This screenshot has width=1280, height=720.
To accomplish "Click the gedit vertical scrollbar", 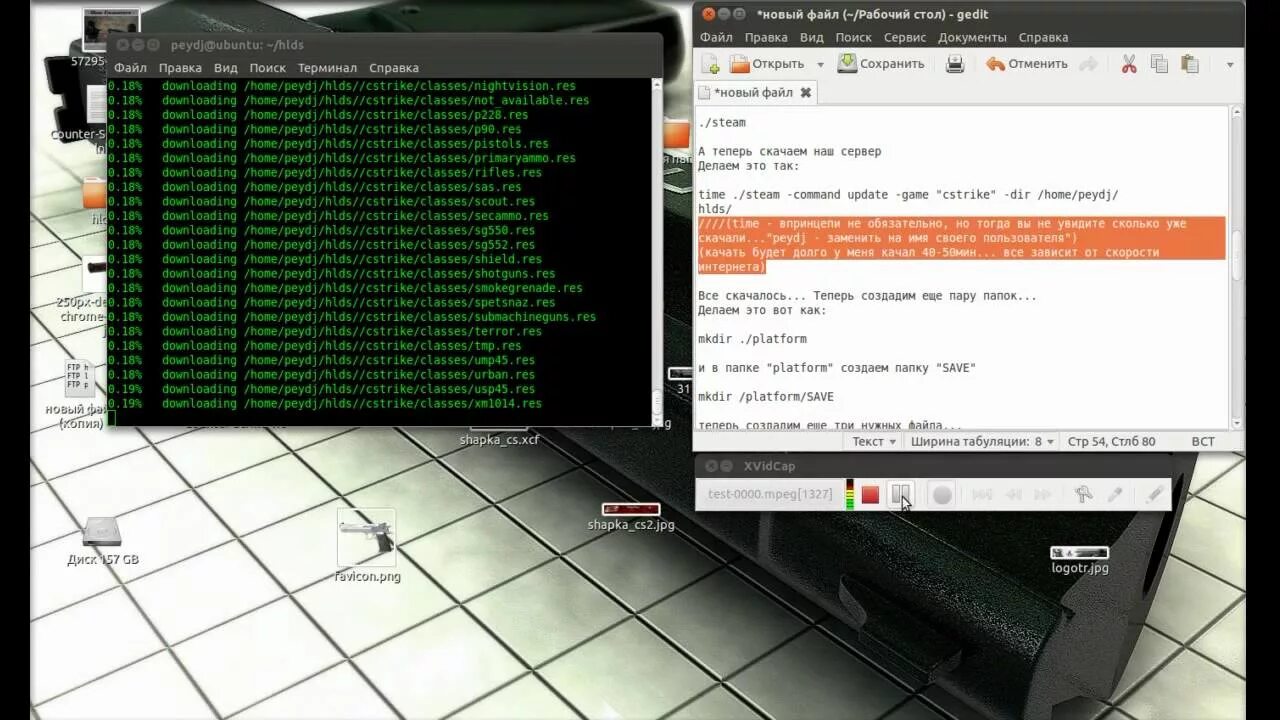I will [1237, 265].
